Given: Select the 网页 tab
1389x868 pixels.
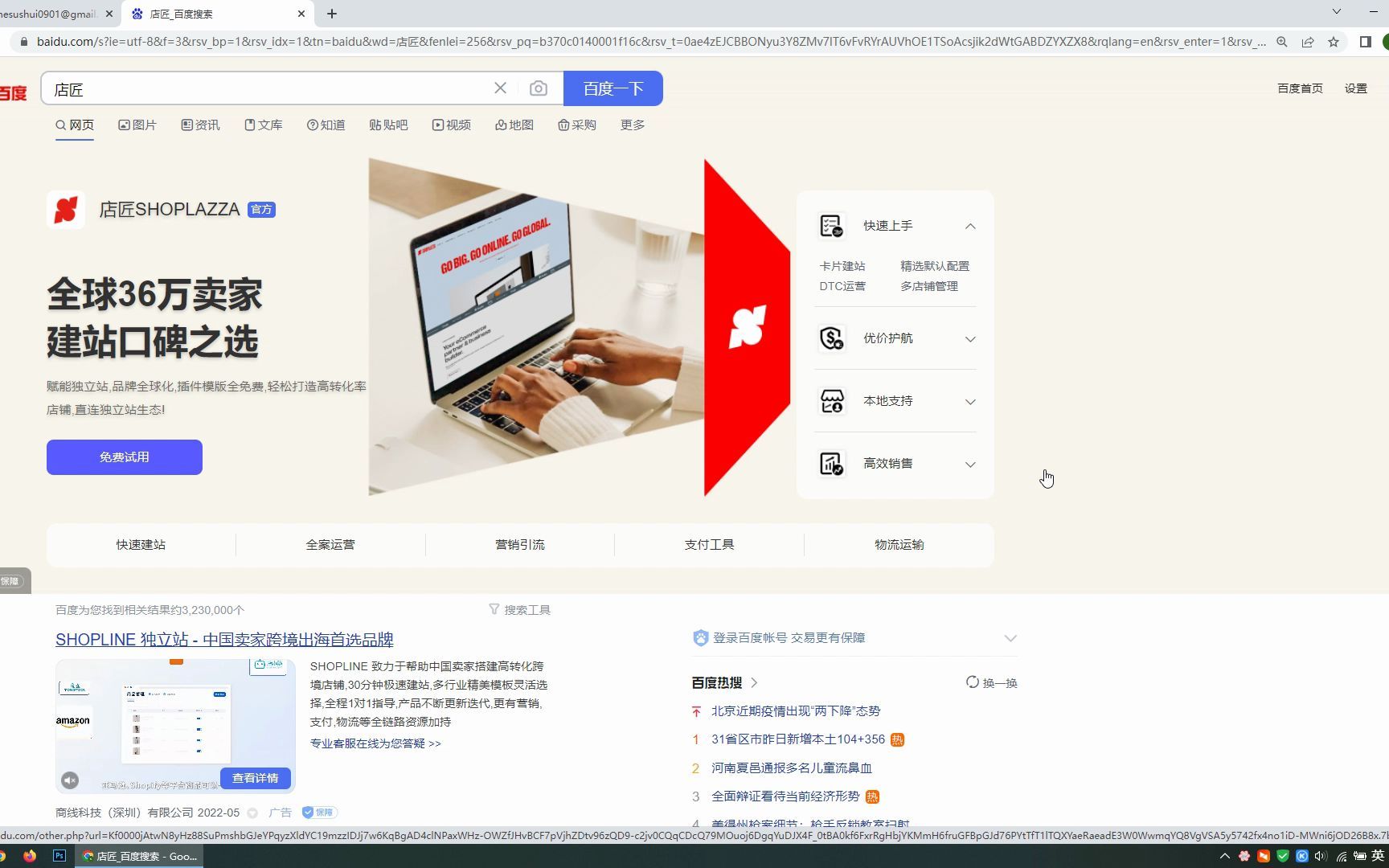Looking at the screenshot, I should (75, 125).
